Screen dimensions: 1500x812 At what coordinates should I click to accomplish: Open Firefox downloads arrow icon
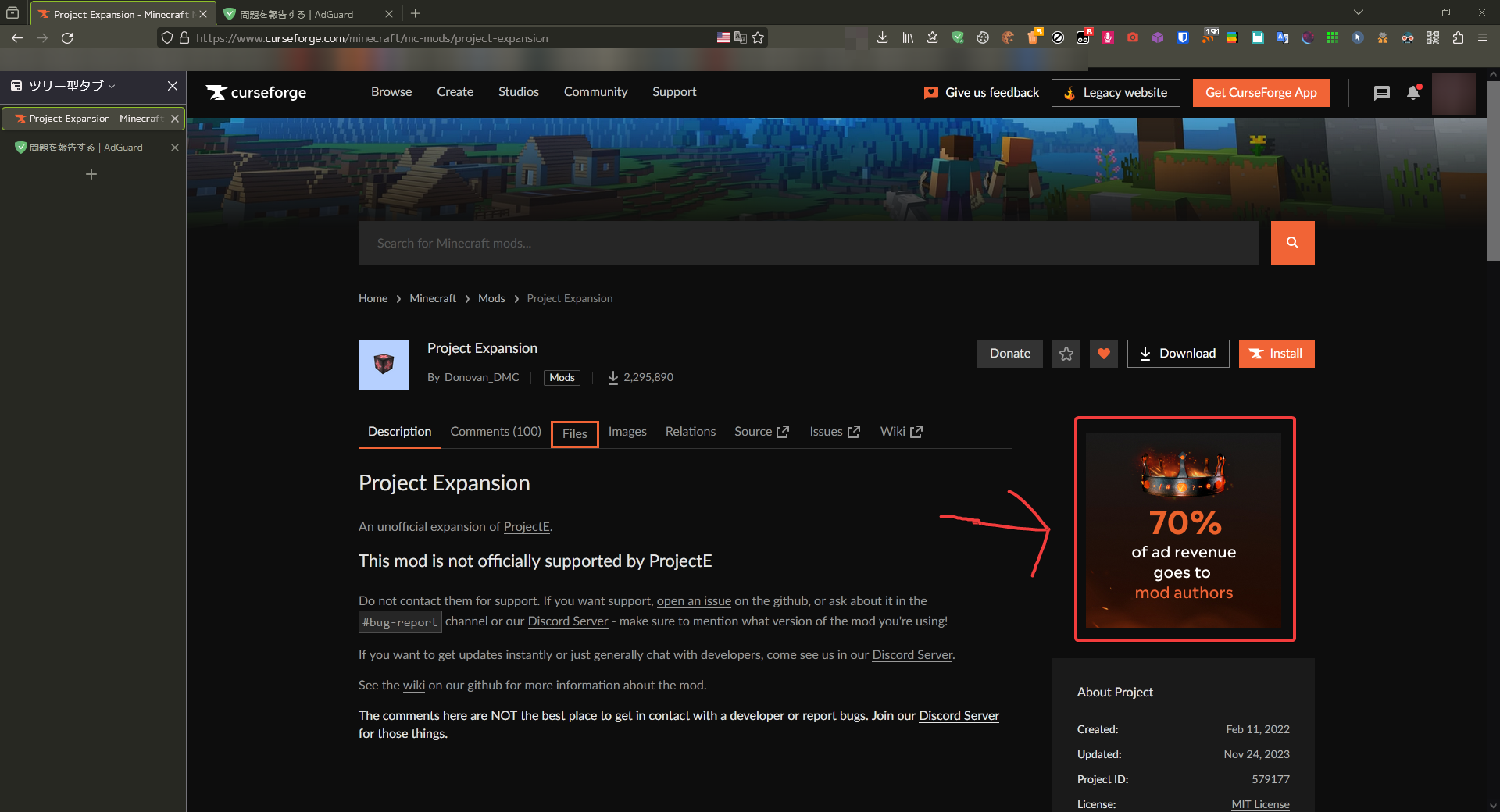[882, 37]
